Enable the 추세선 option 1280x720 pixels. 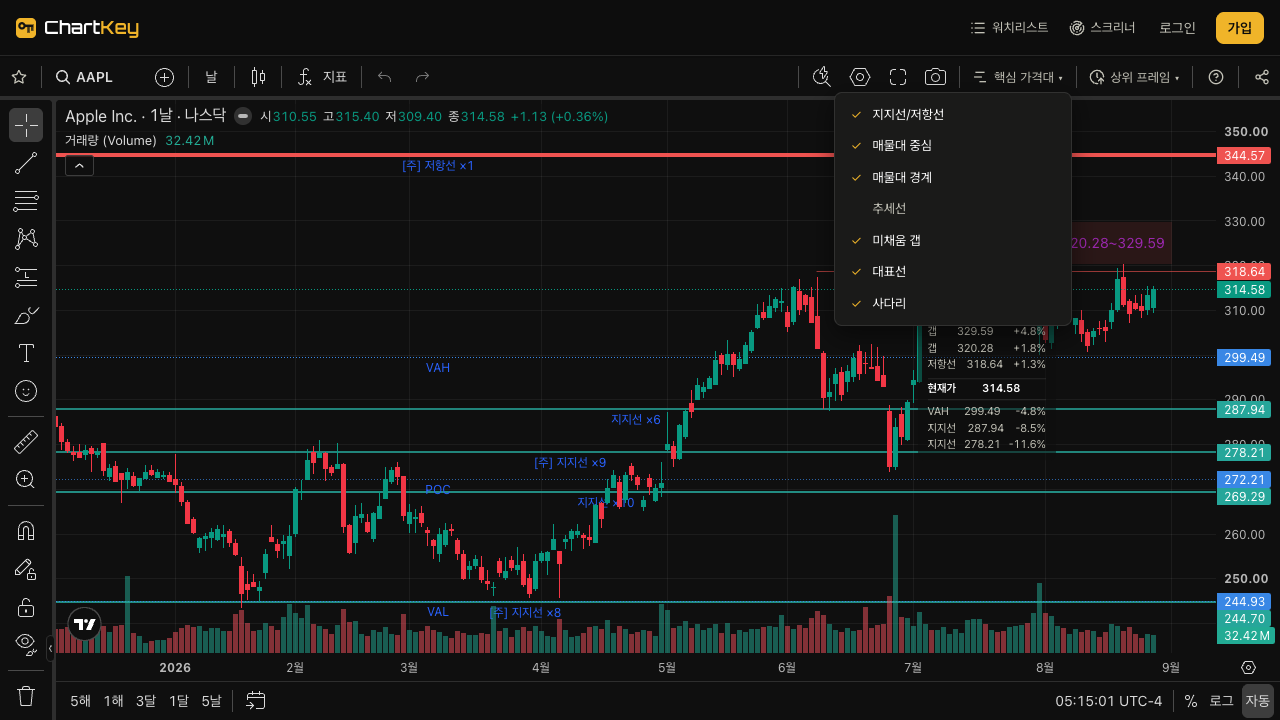[x=953, y=209]
